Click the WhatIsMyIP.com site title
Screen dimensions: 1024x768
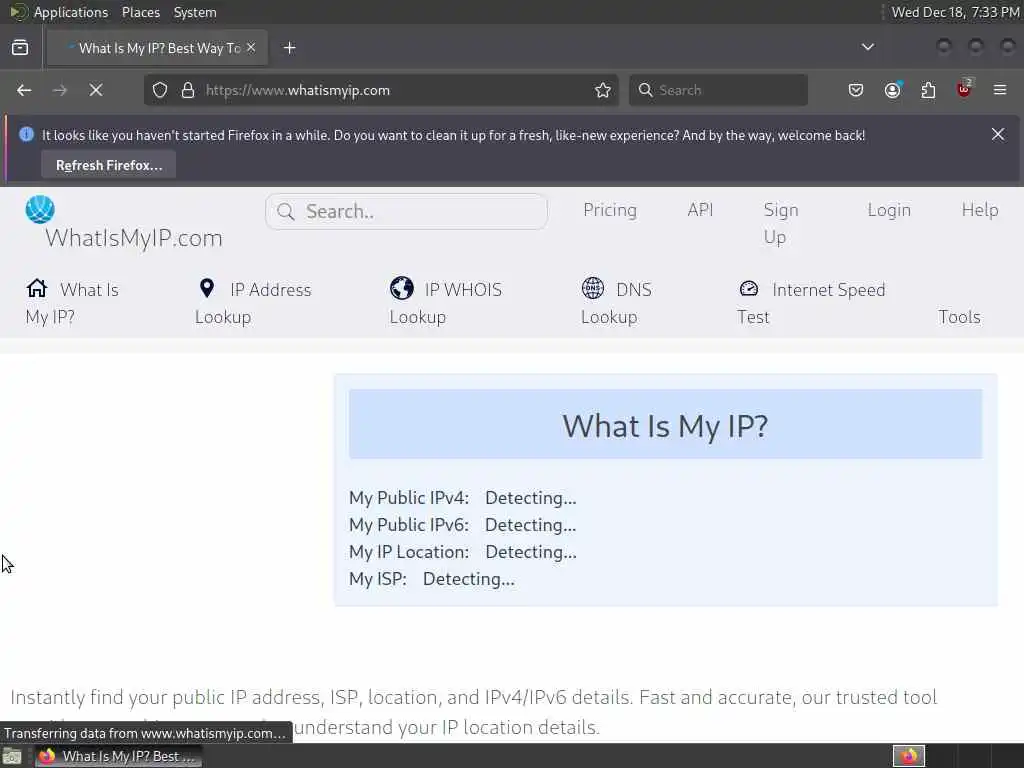tap(134, 238)
